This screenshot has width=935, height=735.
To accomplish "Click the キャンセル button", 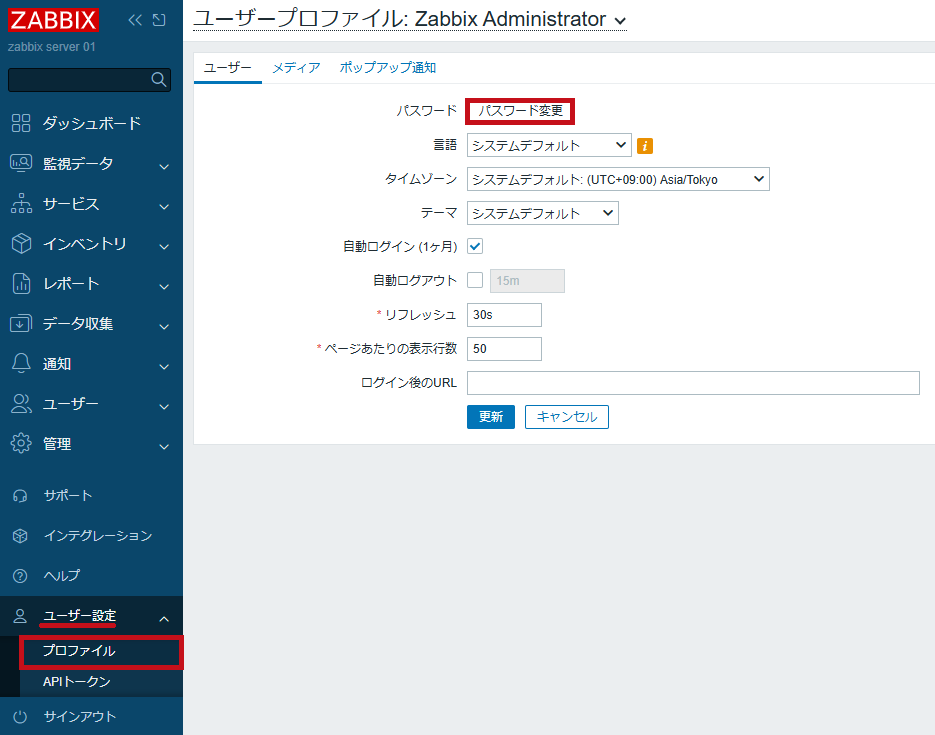I will coord(566,417).
